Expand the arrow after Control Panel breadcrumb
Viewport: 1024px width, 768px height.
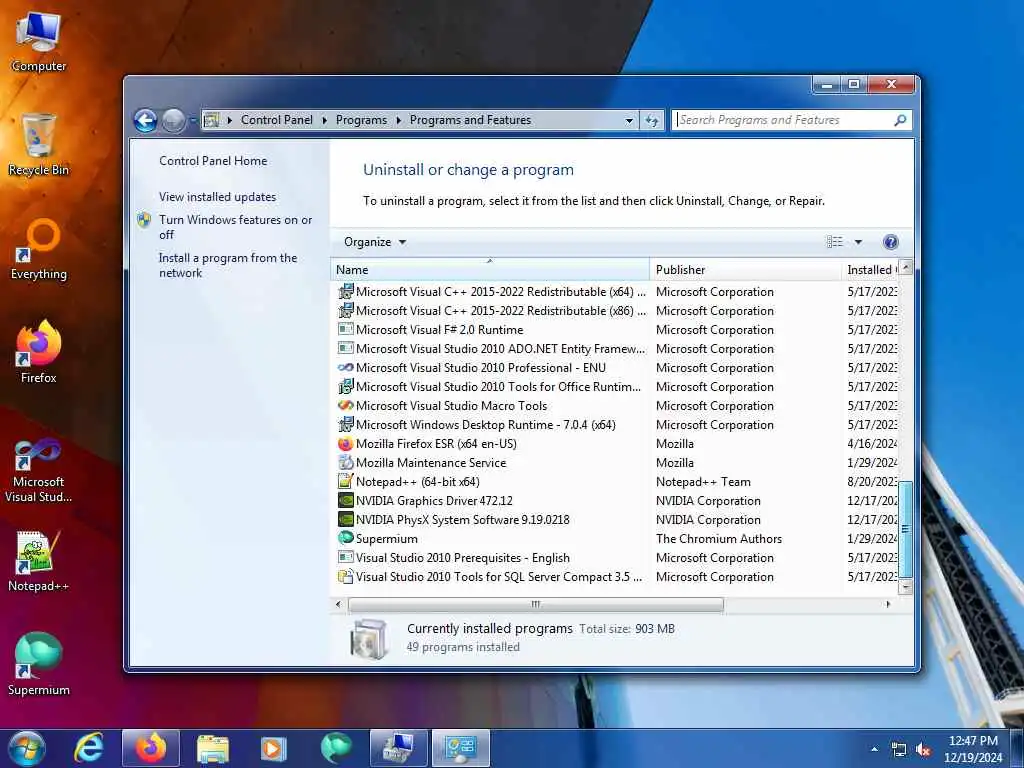point(324,120)
